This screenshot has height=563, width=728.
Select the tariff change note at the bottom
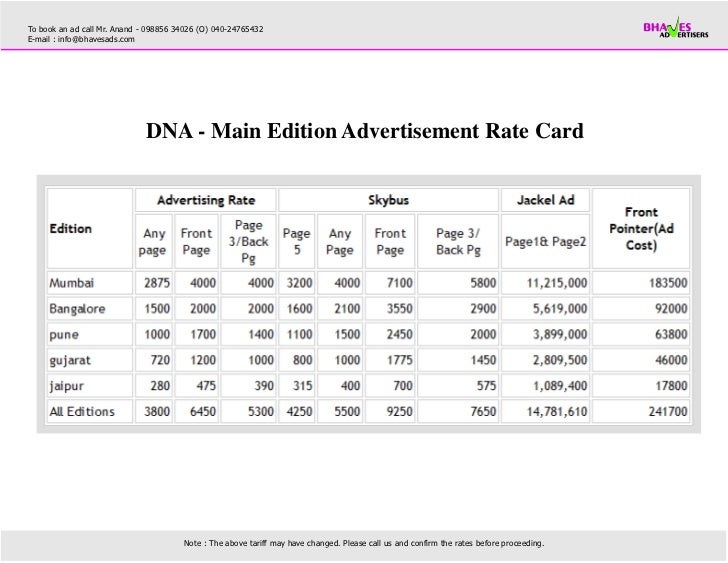click(364, 543)
